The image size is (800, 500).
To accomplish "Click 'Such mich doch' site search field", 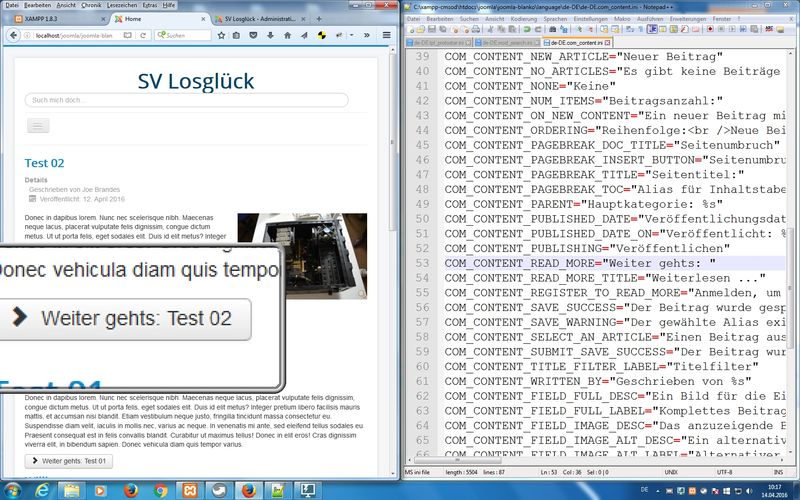I will (186, 100).
